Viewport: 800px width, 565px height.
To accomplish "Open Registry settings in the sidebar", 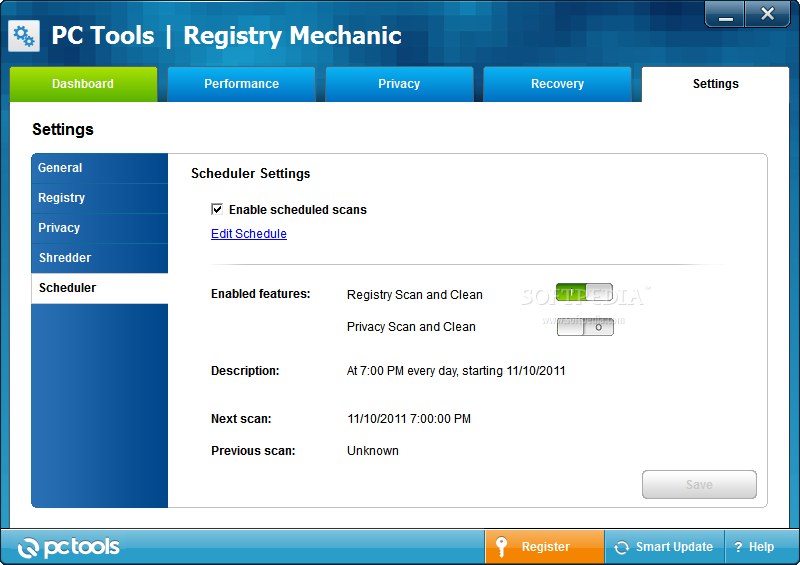I will (99, 198).
